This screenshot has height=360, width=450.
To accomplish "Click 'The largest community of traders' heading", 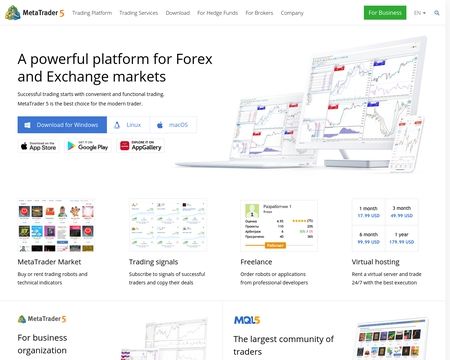I will [x=283, y=345].
